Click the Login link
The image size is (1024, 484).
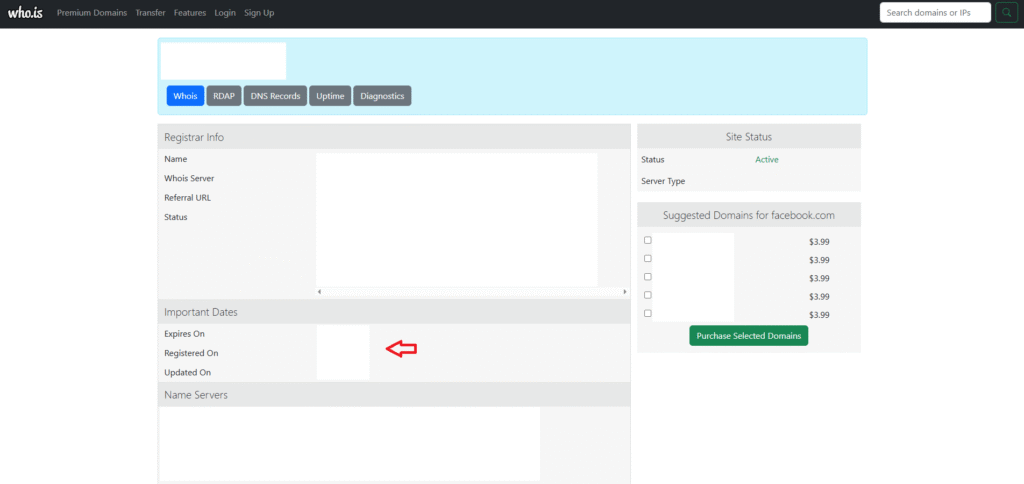225,13
